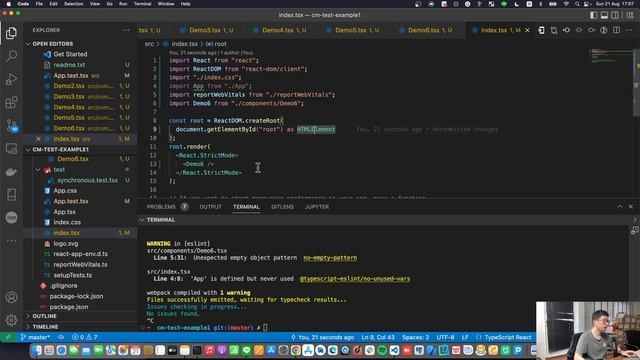Viewport: 640px width, 360px height.
Task: Open the Extensions view
Action: coord(11,102)
